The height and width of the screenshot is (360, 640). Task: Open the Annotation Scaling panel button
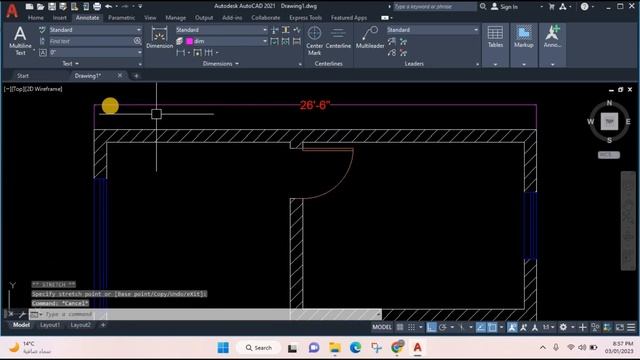click(552, 44)
